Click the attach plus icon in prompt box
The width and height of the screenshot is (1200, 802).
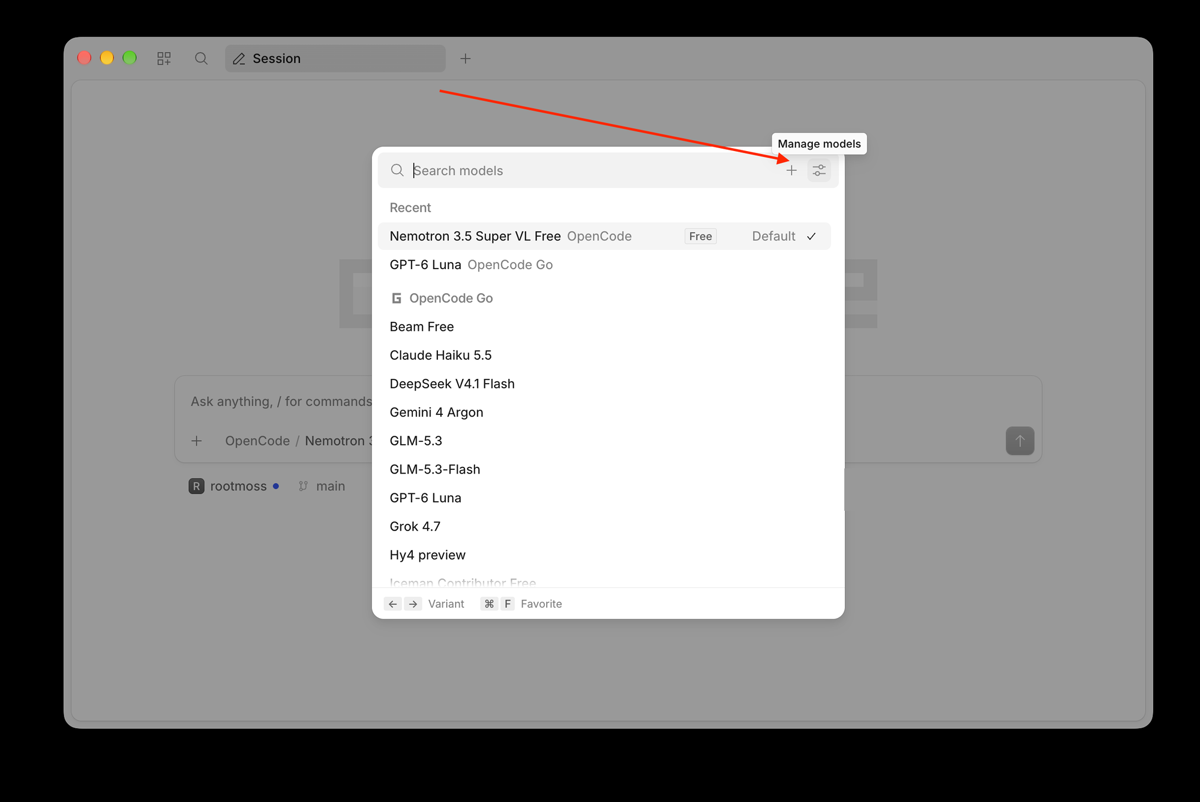click(x=197, y=441)
